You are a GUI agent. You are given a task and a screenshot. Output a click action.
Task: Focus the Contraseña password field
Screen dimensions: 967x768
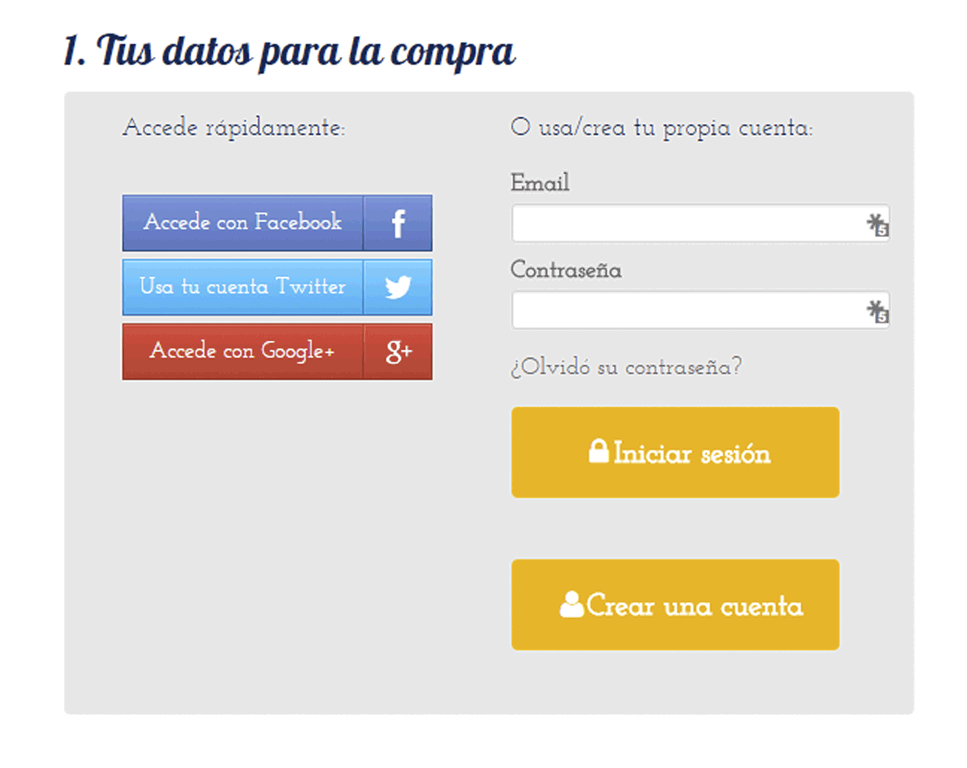(x=700, y=310)
